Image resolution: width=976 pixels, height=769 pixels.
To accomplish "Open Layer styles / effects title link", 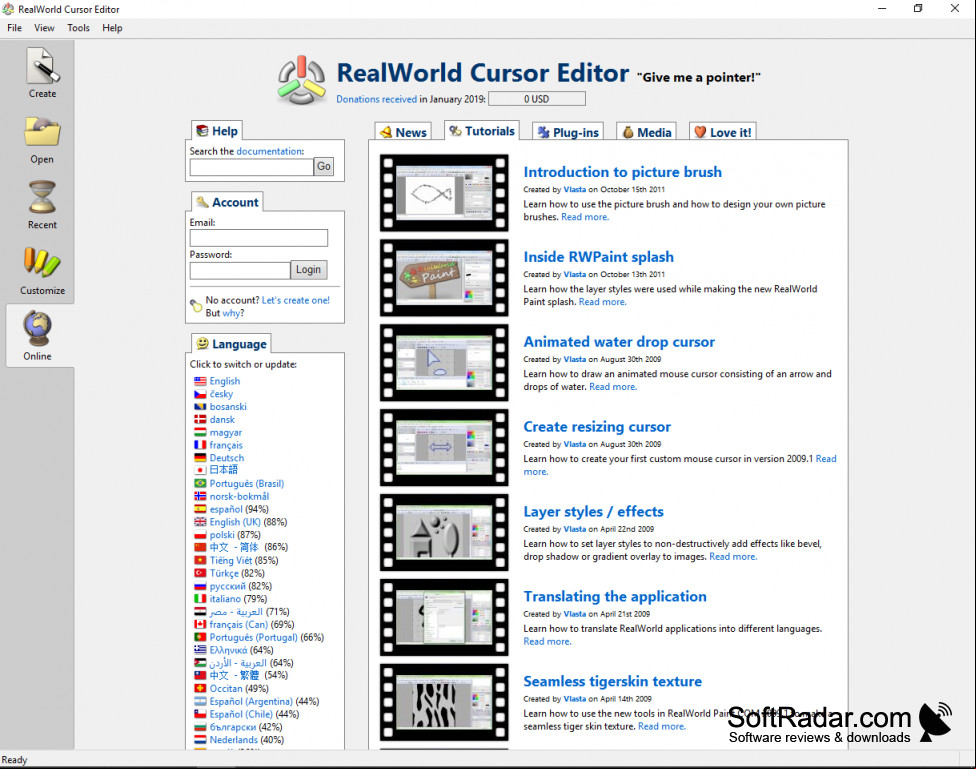I will click(593, 512).
